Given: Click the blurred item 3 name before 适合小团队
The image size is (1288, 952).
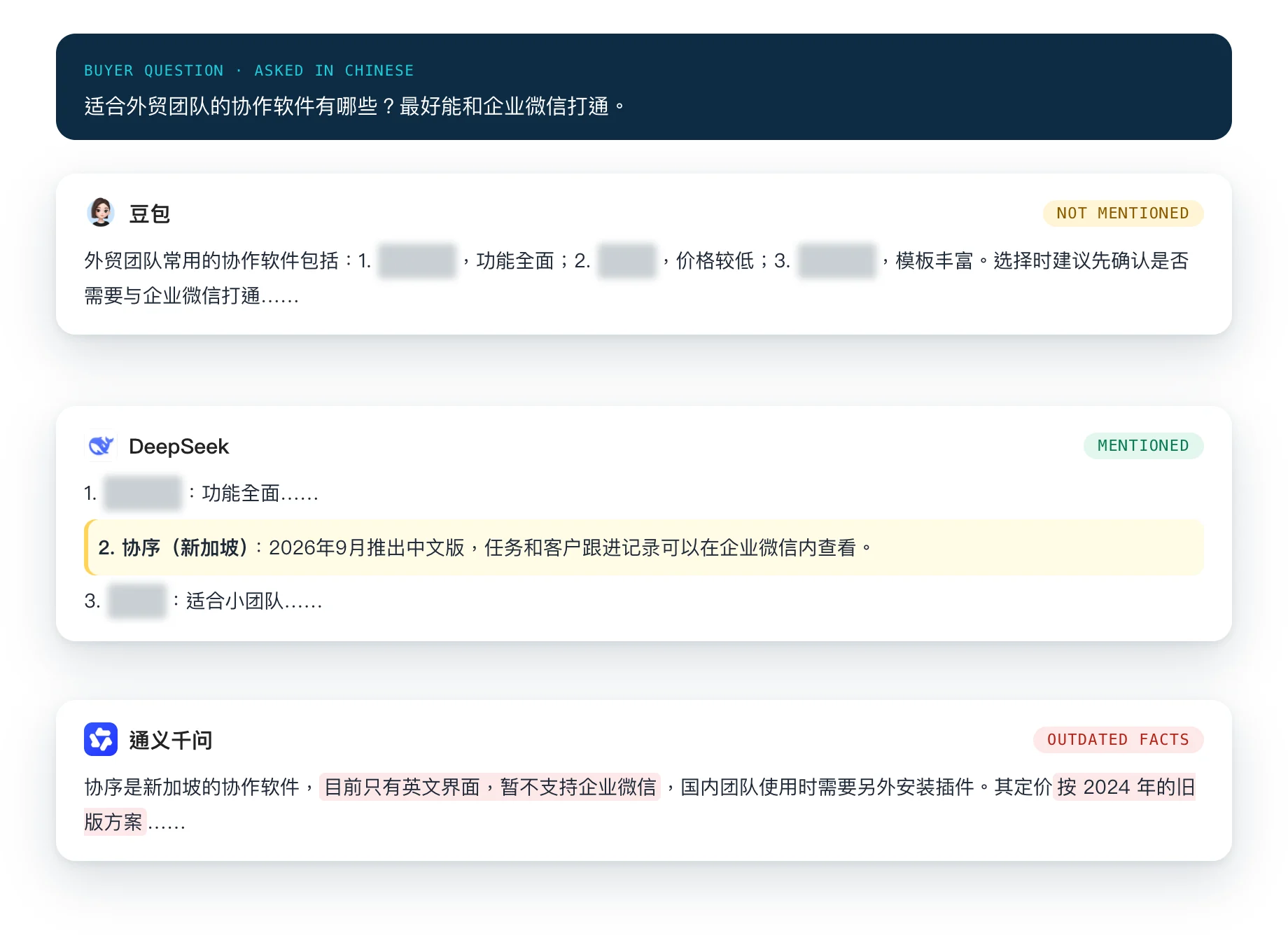Looking at the screenshot, I should coord(137,601).
